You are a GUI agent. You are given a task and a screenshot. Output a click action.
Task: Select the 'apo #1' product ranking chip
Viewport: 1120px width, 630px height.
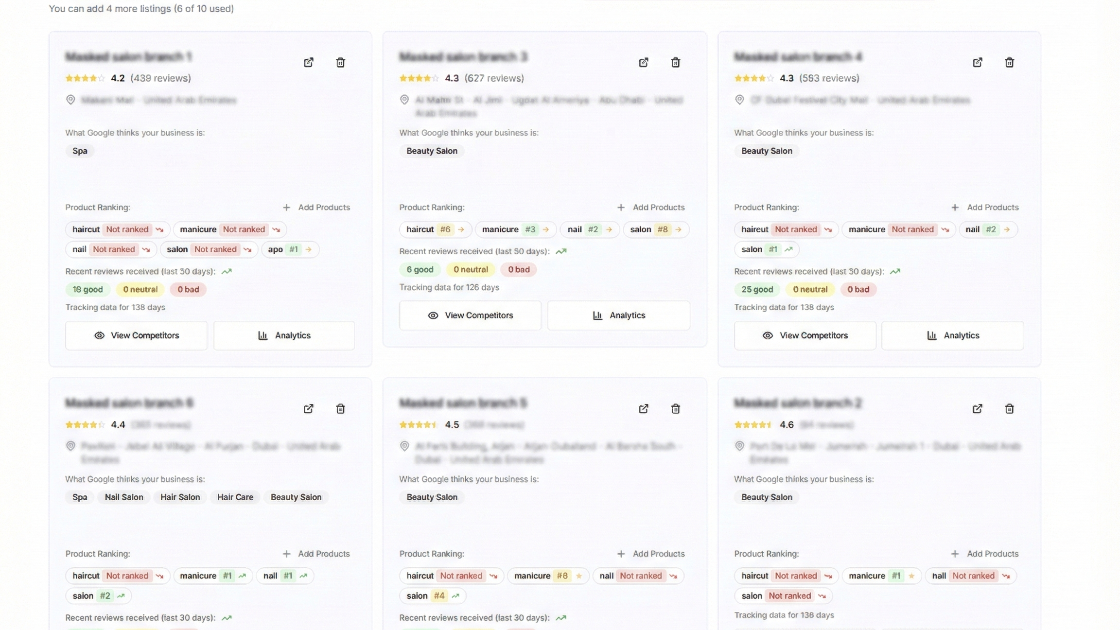click(290, 250)
